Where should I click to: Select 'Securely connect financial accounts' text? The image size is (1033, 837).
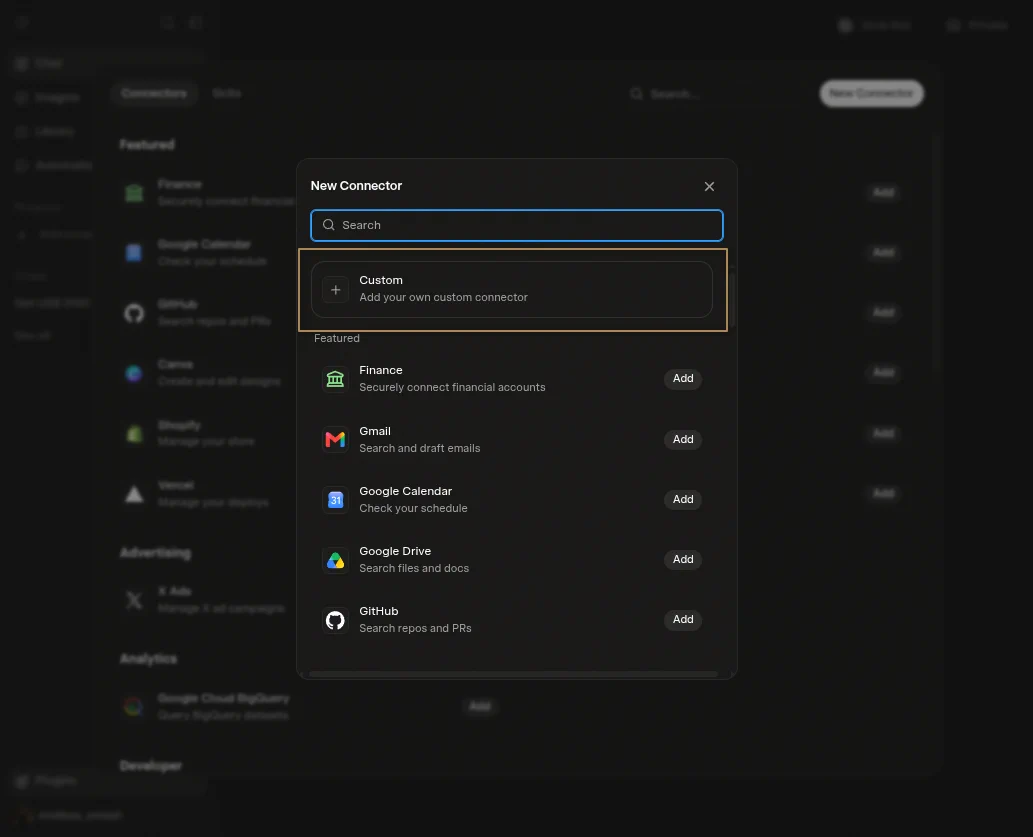click(x=452, y=388)
